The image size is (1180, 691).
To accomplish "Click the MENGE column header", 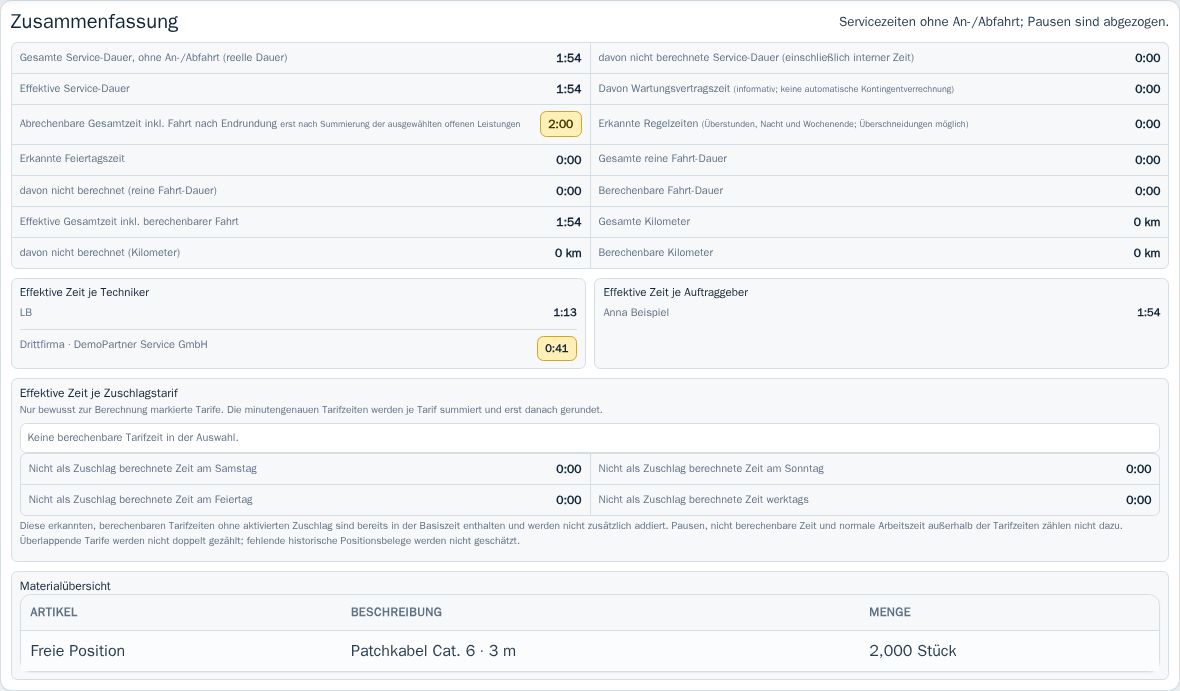I will point(890,612).
